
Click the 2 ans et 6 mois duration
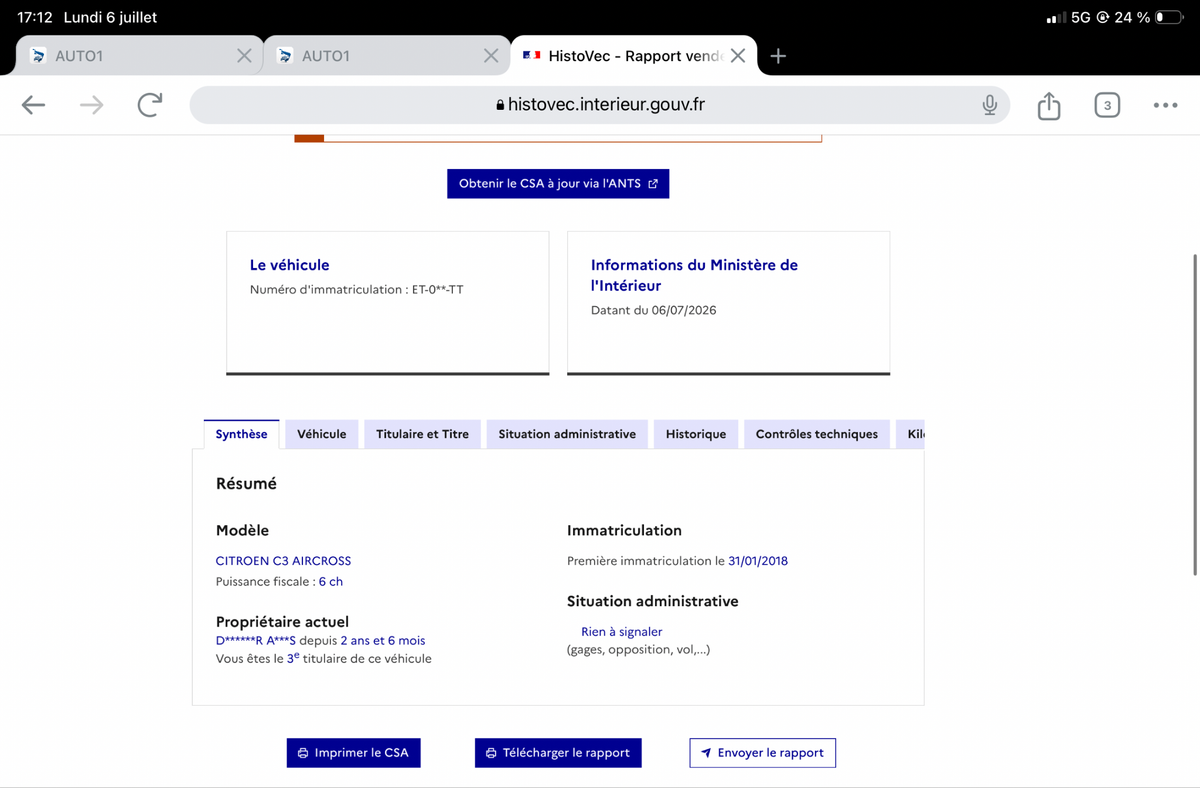[382, 640]
